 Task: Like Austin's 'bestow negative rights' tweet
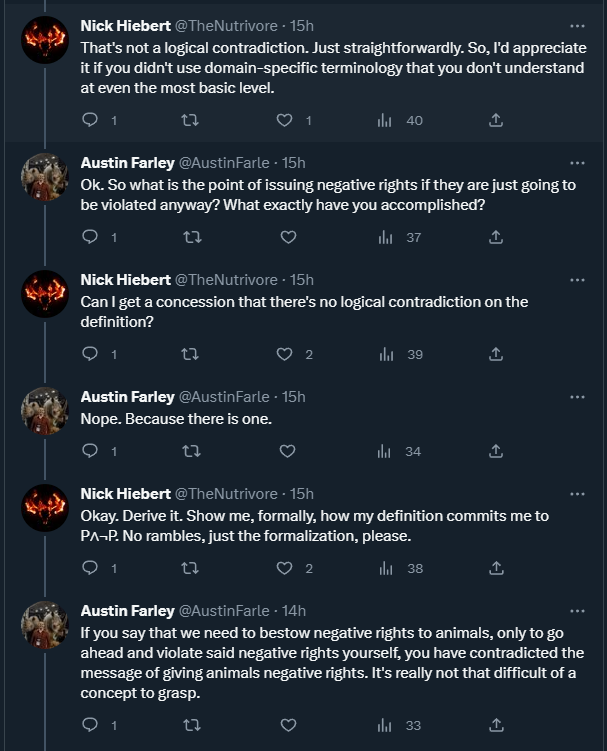(287, 725)
